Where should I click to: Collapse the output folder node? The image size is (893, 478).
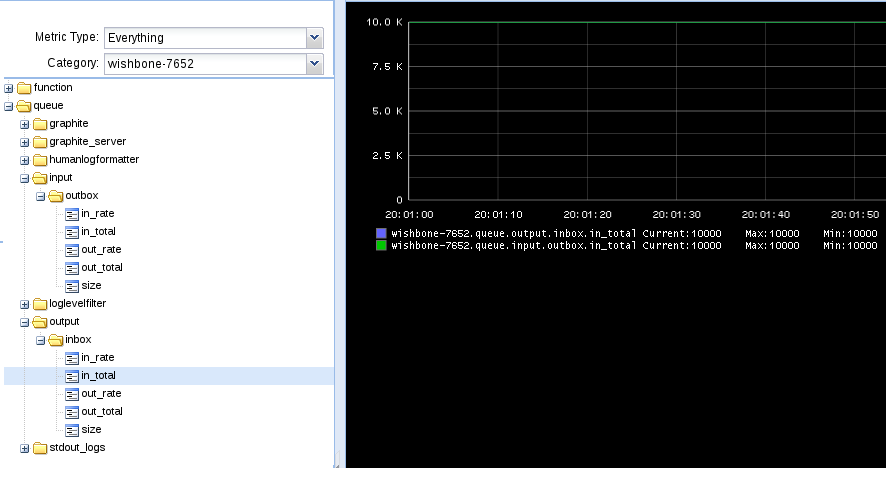coord(24,322)
